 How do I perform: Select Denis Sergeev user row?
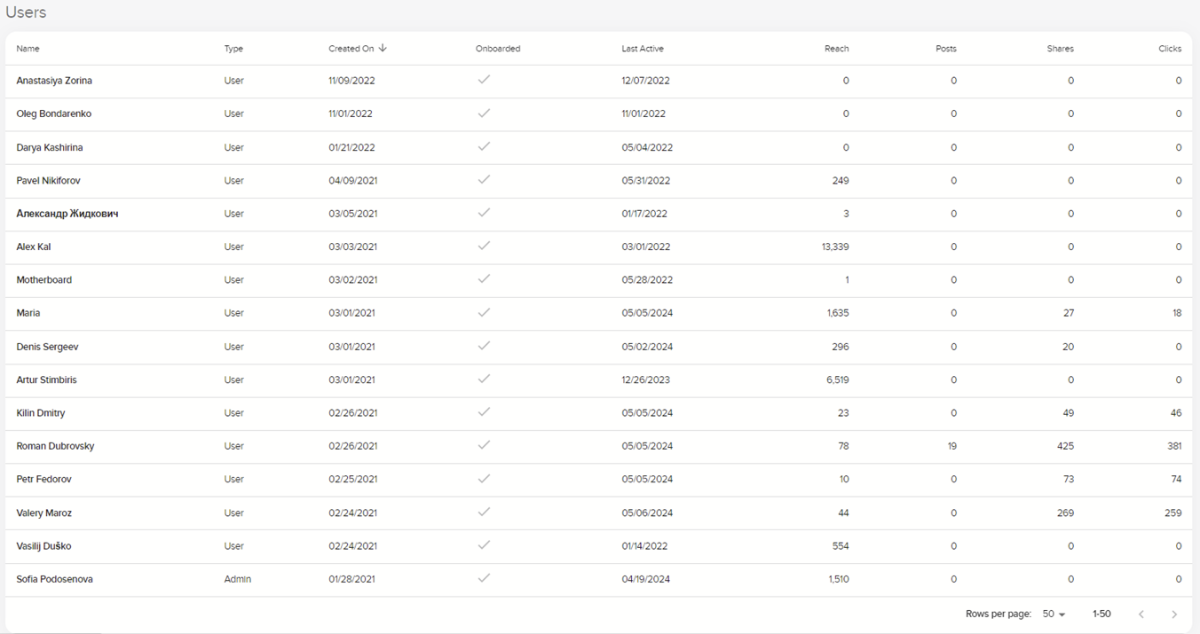[47, 346]
